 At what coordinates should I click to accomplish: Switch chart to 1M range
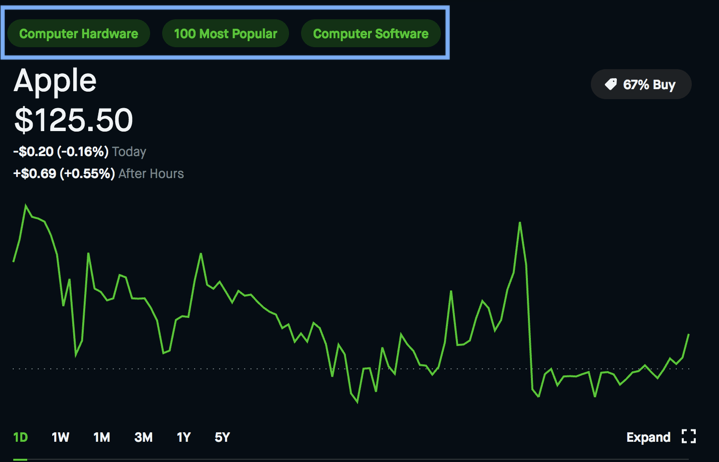point(101,437)
